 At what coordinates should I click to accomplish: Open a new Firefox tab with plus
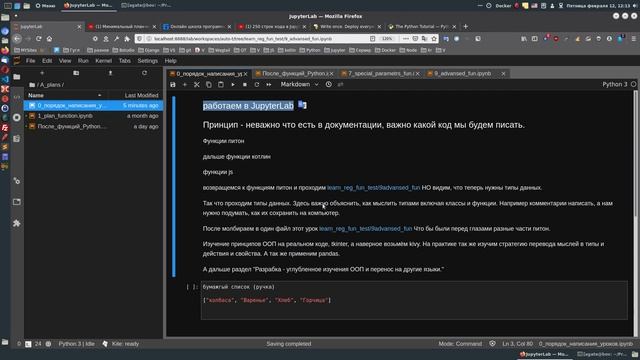coord(466,27)
